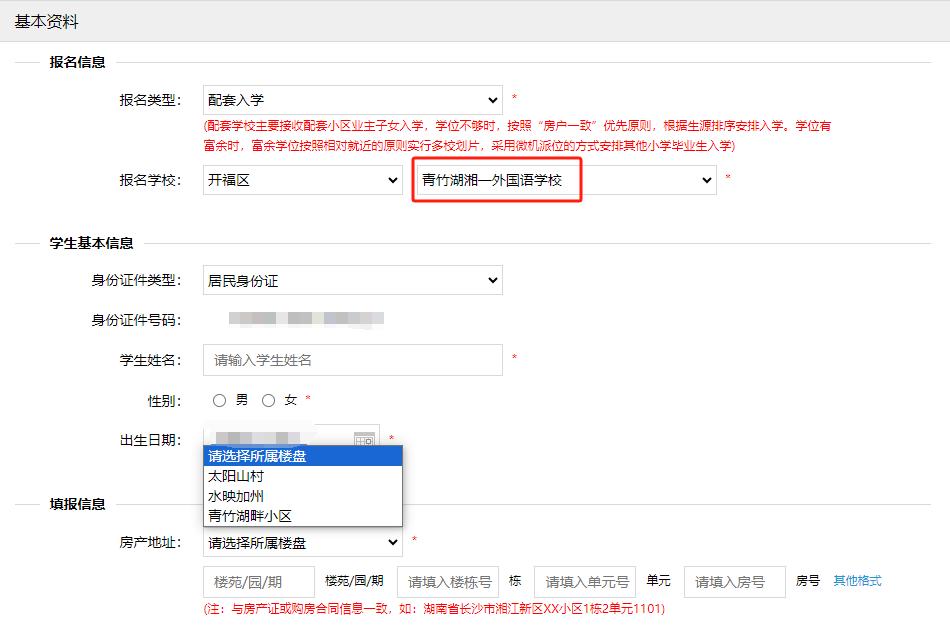Screen dimensions: 950x627
Task: Focus the 请填入单元号 unit number field
Action: 585,582
